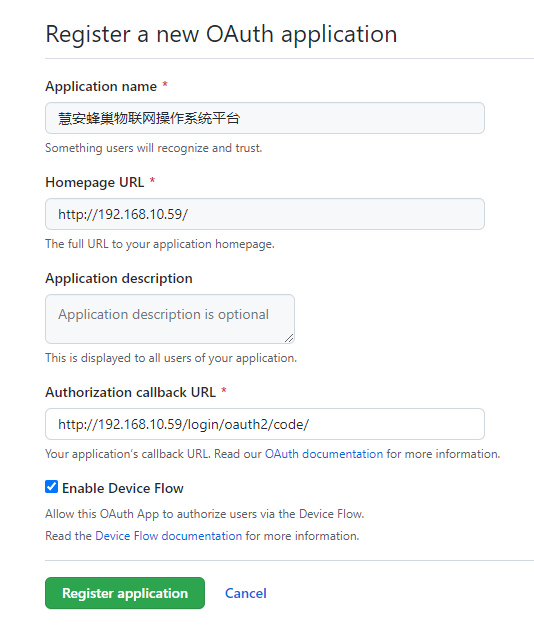Click the asterisk beside Authorization callback URL
The width and height of the screenshot is (534, 633).
(x=224, y=390)
